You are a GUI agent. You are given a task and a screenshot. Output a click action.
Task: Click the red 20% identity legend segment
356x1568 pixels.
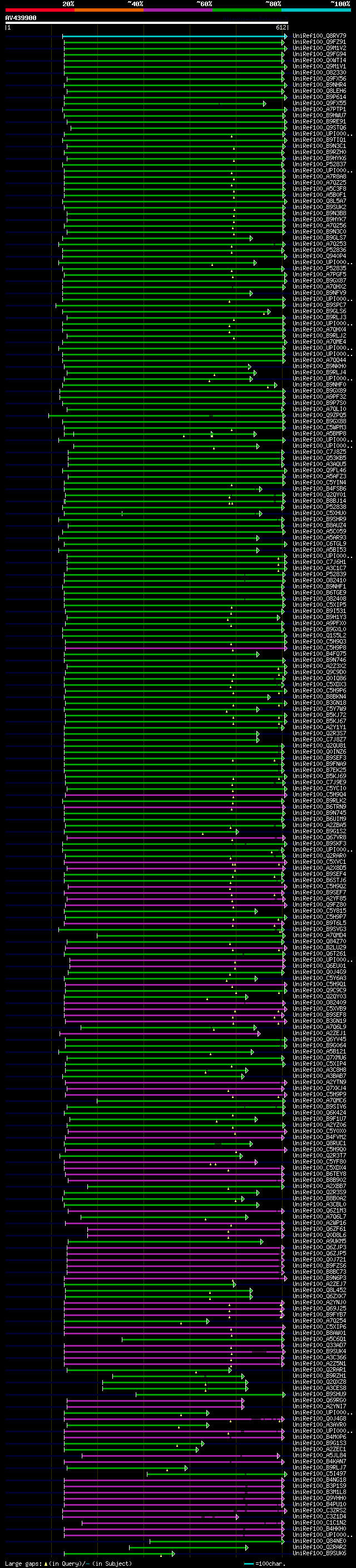(x=39, y=10)
